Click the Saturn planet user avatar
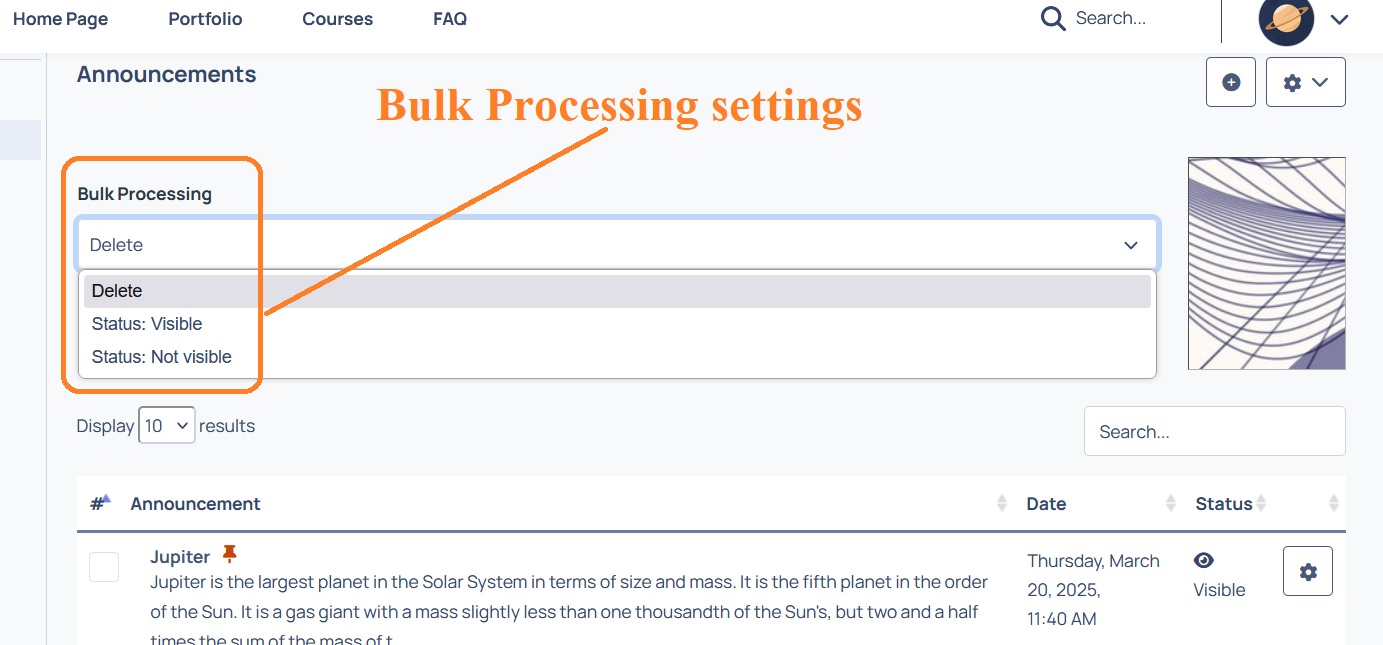 (1286, 19)
